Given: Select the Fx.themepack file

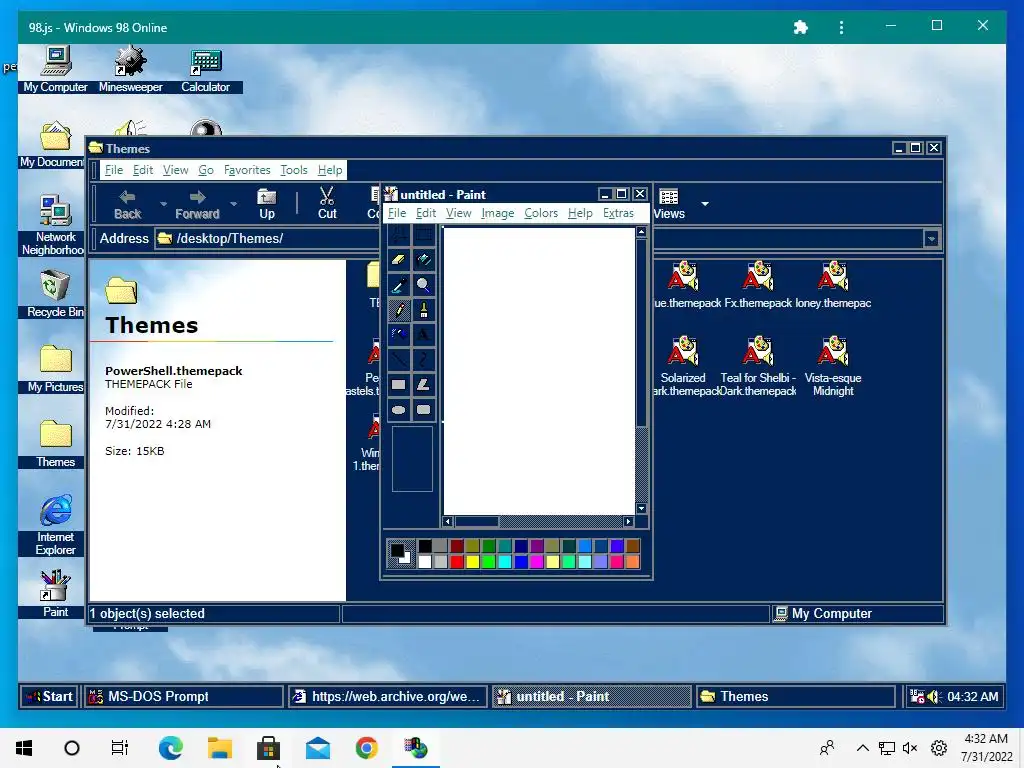Looking at the screenshot, I should coord(758,285).
